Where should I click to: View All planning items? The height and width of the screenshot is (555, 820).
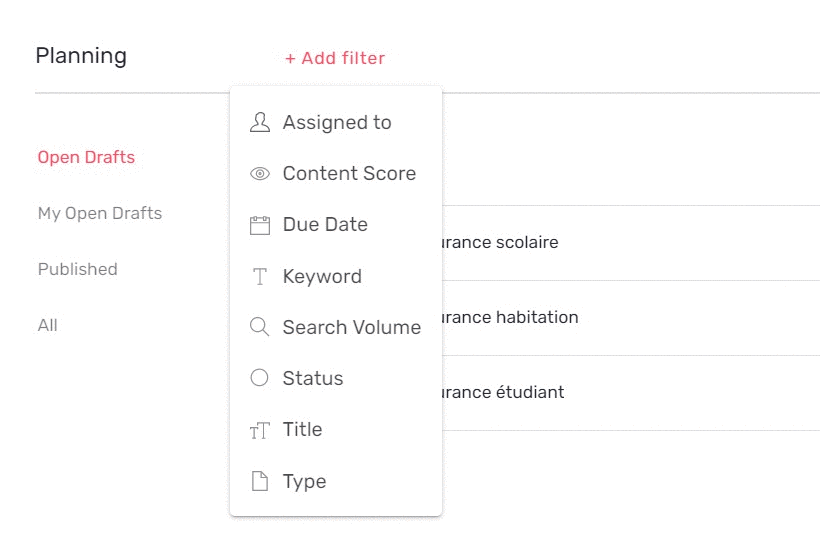coord(48,325)
